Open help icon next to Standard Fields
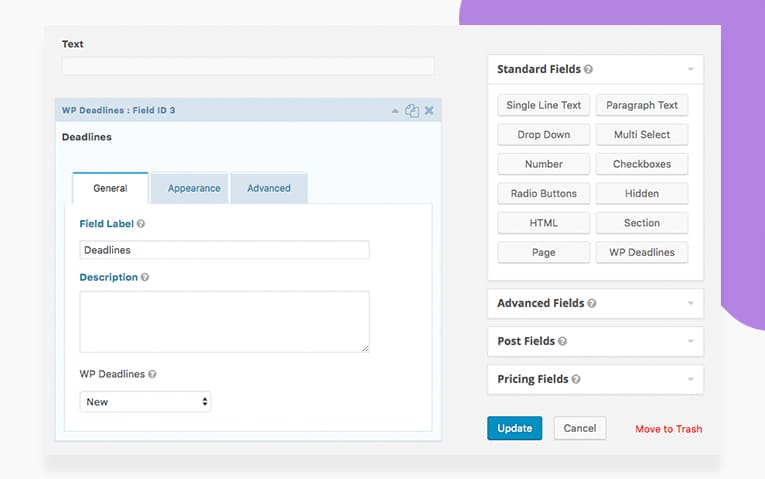This screenshot has width=765, height=479. 588,69
